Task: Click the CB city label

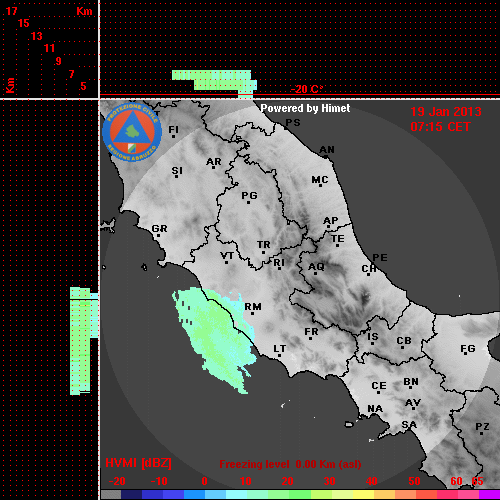Action: (x=404, y=341)
